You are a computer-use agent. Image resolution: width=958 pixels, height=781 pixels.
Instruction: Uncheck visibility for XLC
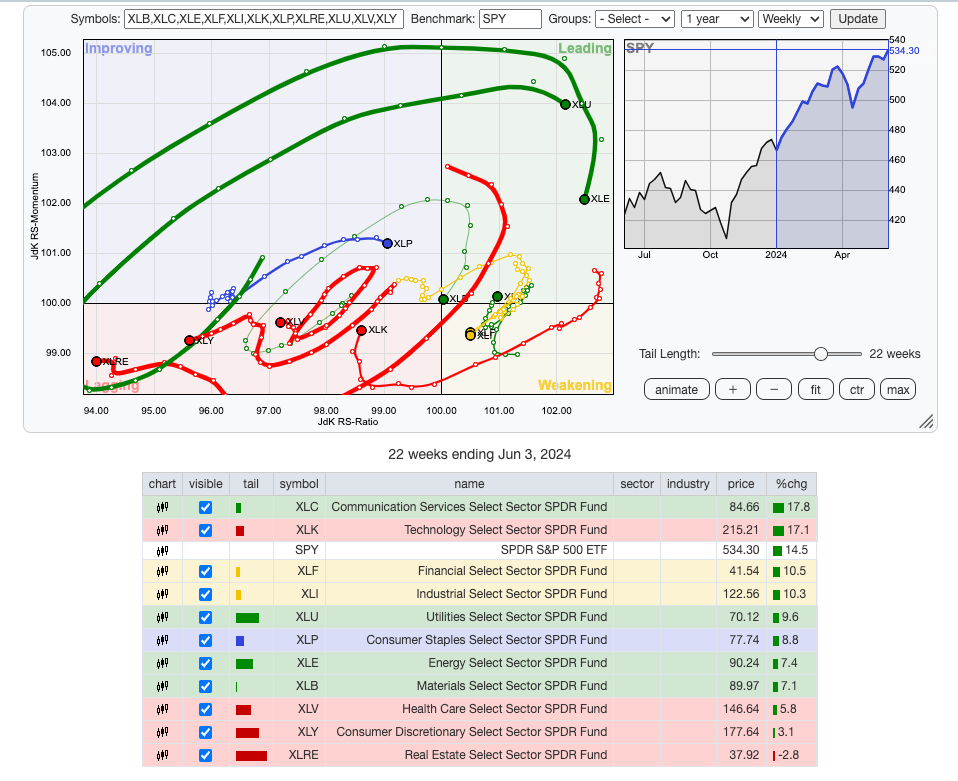click(x=205, y=507)
